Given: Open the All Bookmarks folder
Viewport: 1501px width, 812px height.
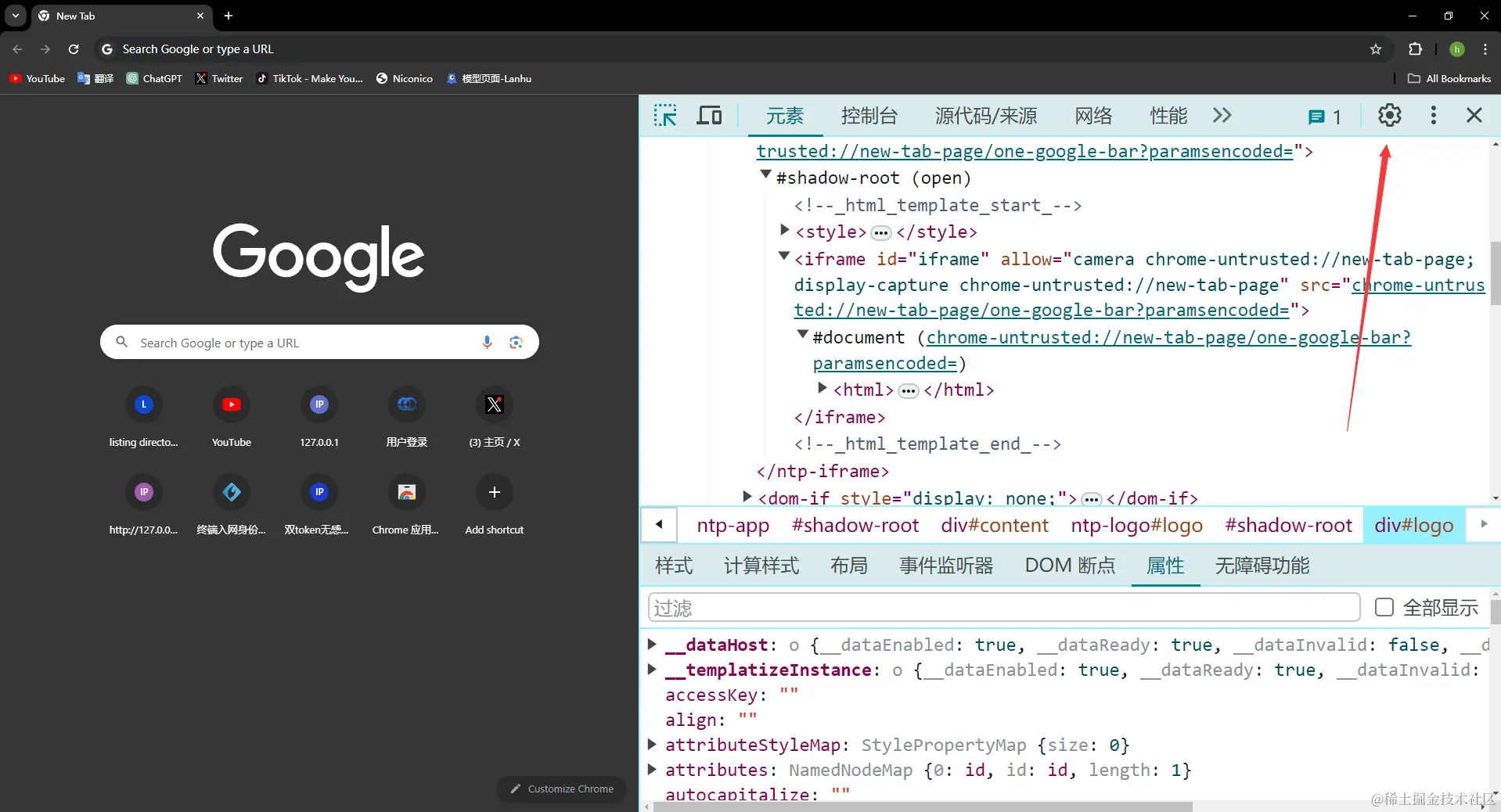Looking at the screenshot, I should [1449, 78].
